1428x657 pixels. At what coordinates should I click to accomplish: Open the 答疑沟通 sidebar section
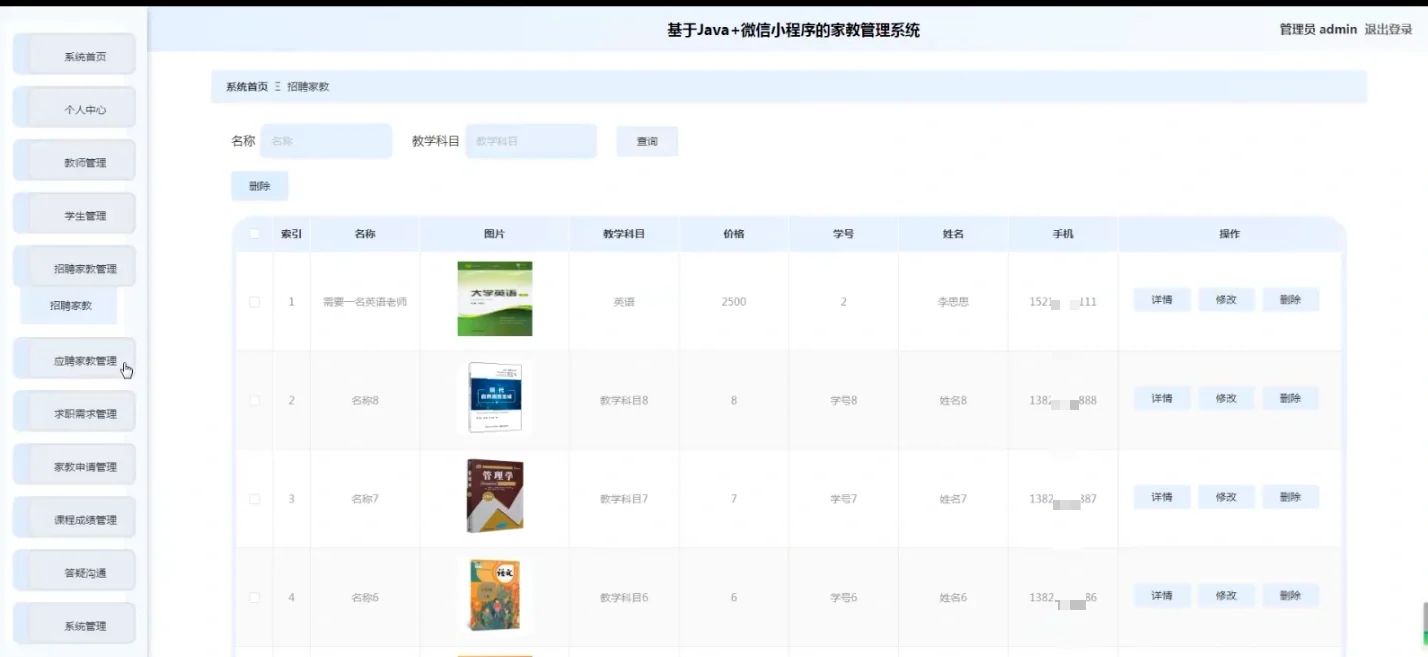[x=73, y=570]
